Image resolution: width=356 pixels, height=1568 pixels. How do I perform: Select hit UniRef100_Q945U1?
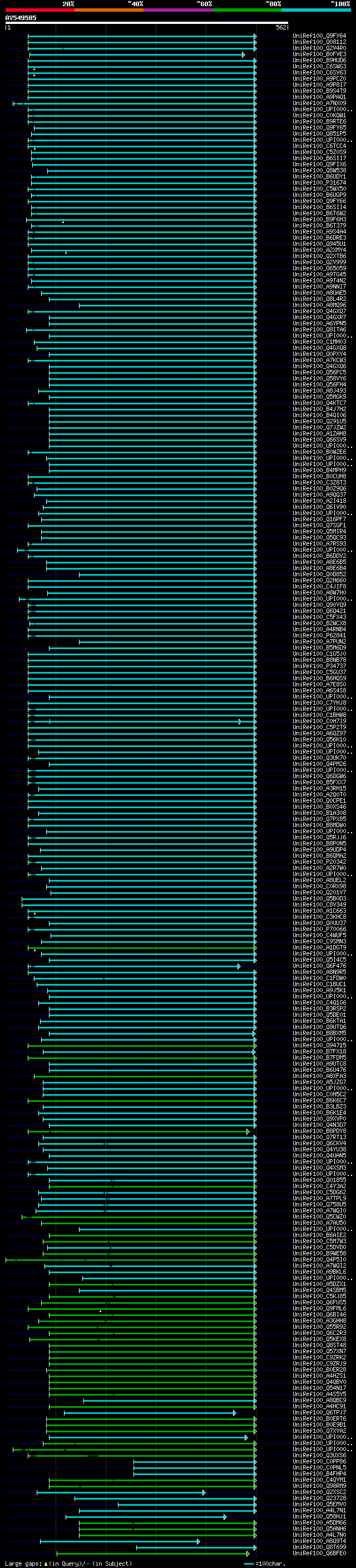click(319, 244)
